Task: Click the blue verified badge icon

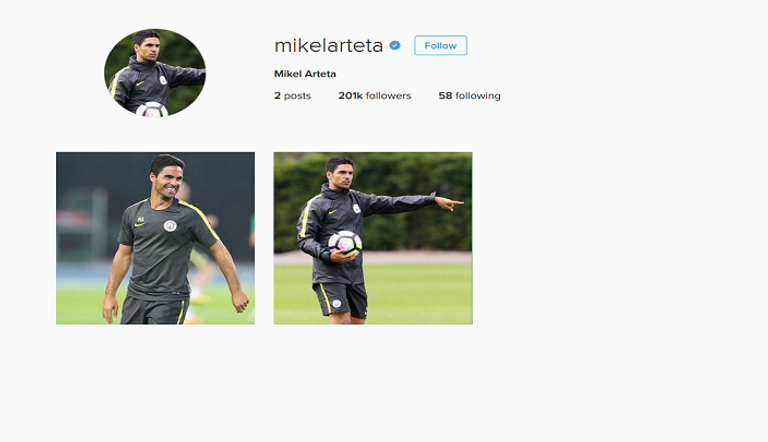Action: (x=395, y=46)
